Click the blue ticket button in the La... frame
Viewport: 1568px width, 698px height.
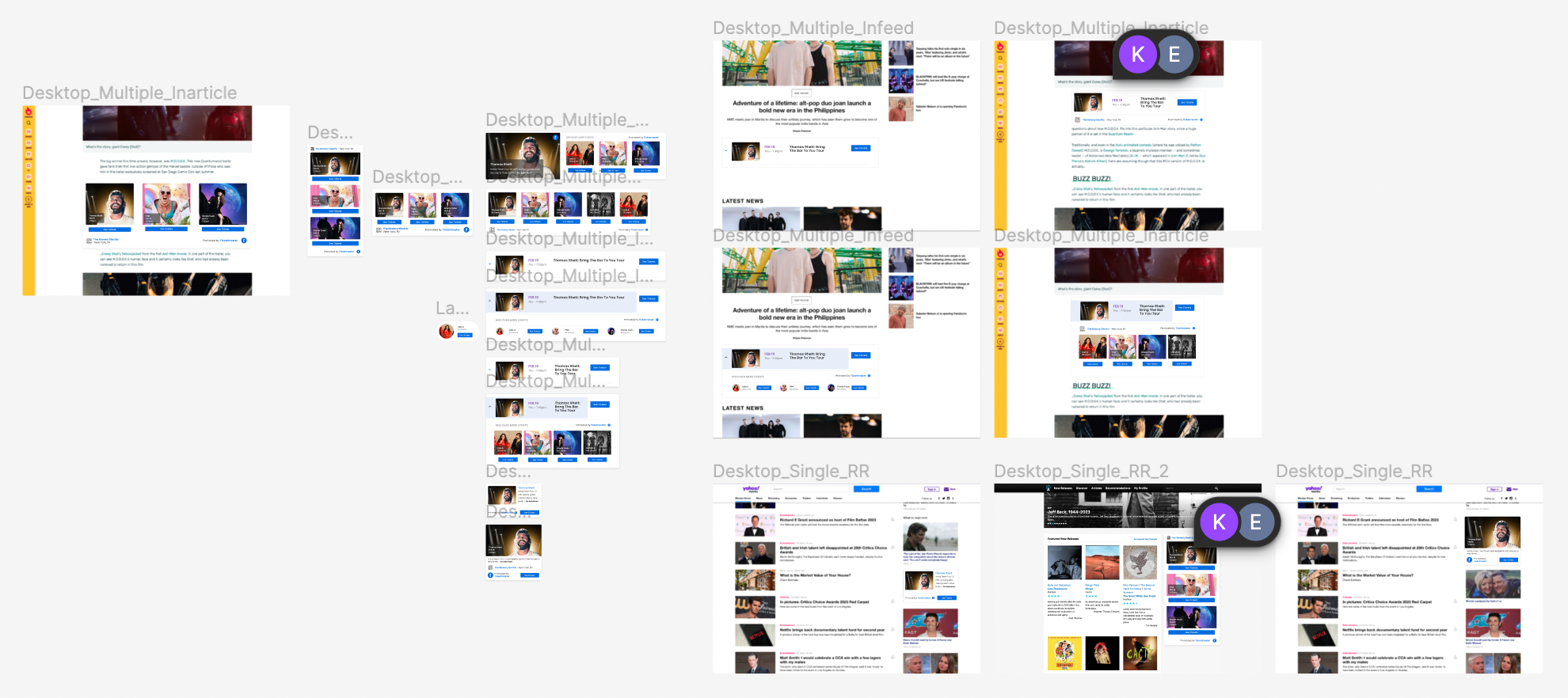point(465,336)
